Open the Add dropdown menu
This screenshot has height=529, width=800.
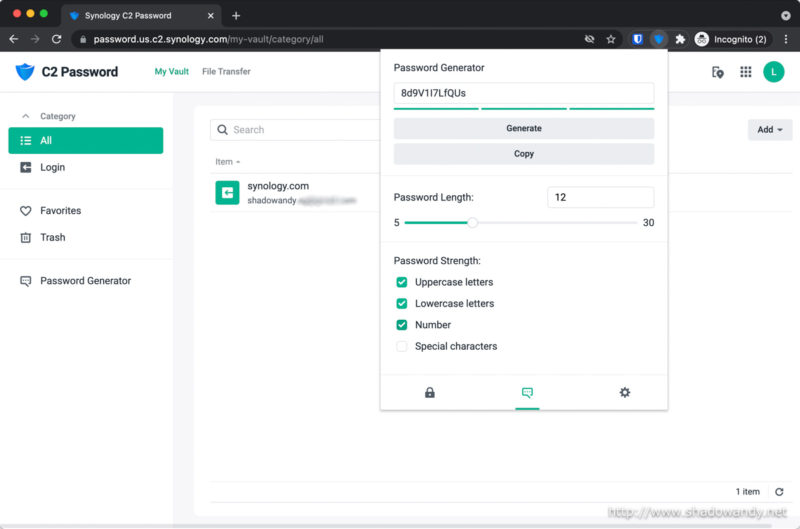(x=769, y=130)
